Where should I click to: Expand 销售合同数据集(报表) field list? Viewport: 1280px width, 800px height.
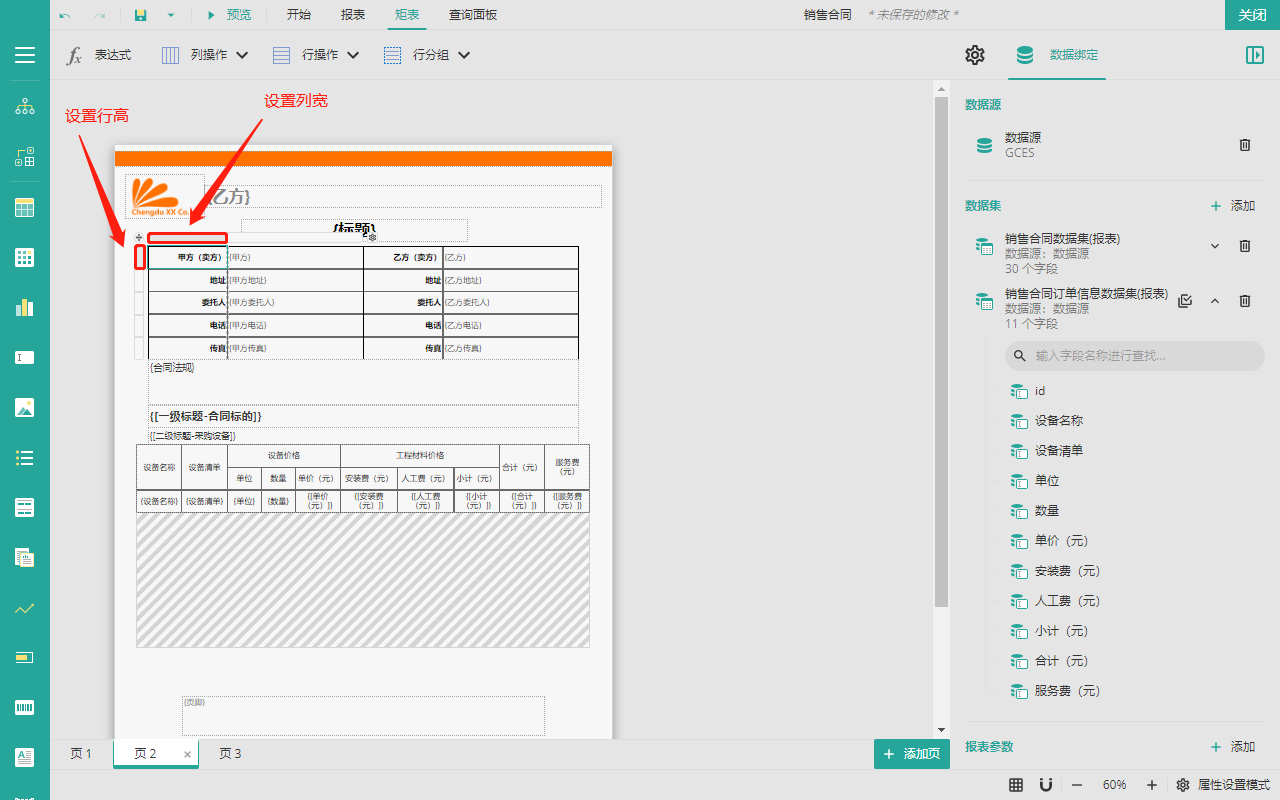point(1215,246)
